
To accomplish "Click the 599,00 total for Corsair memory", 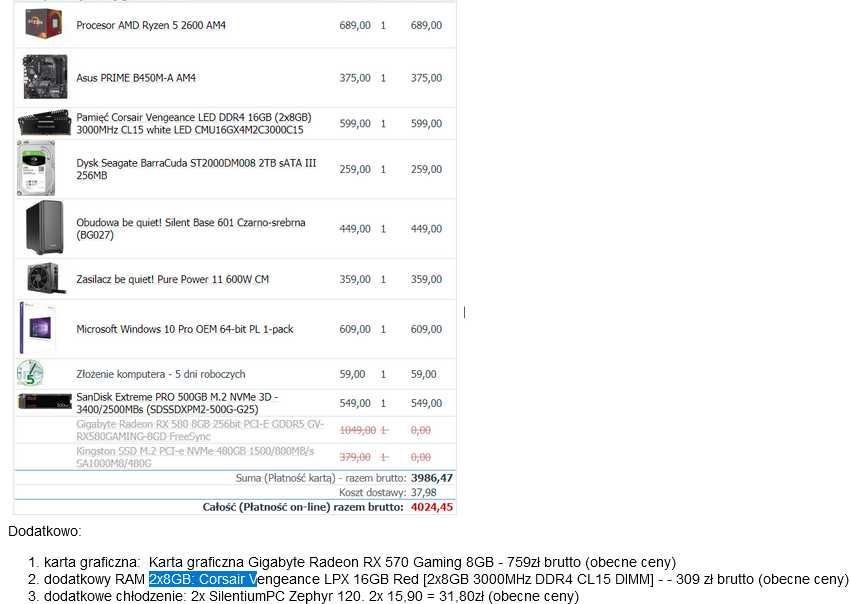I will tap(426, 123).
